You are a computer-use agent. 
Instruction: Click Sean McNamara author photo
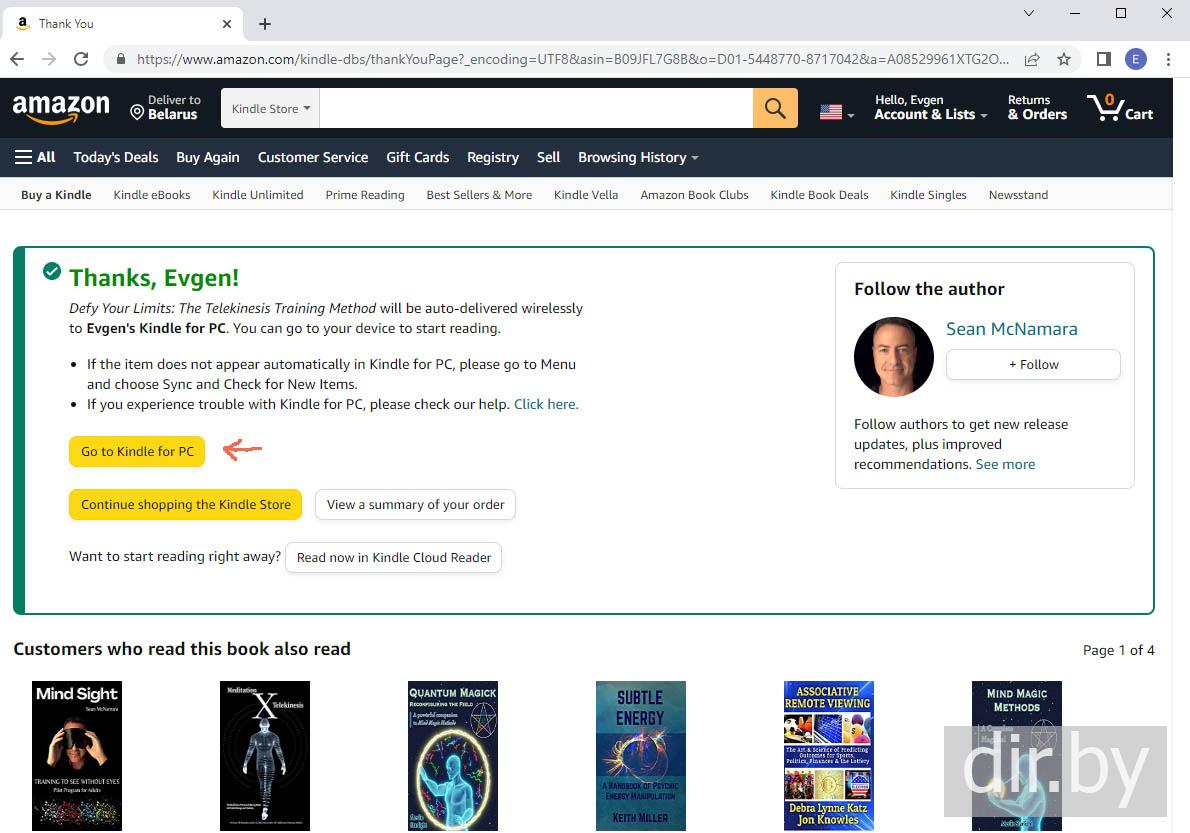pyautogui.click(x=894, y=357)
